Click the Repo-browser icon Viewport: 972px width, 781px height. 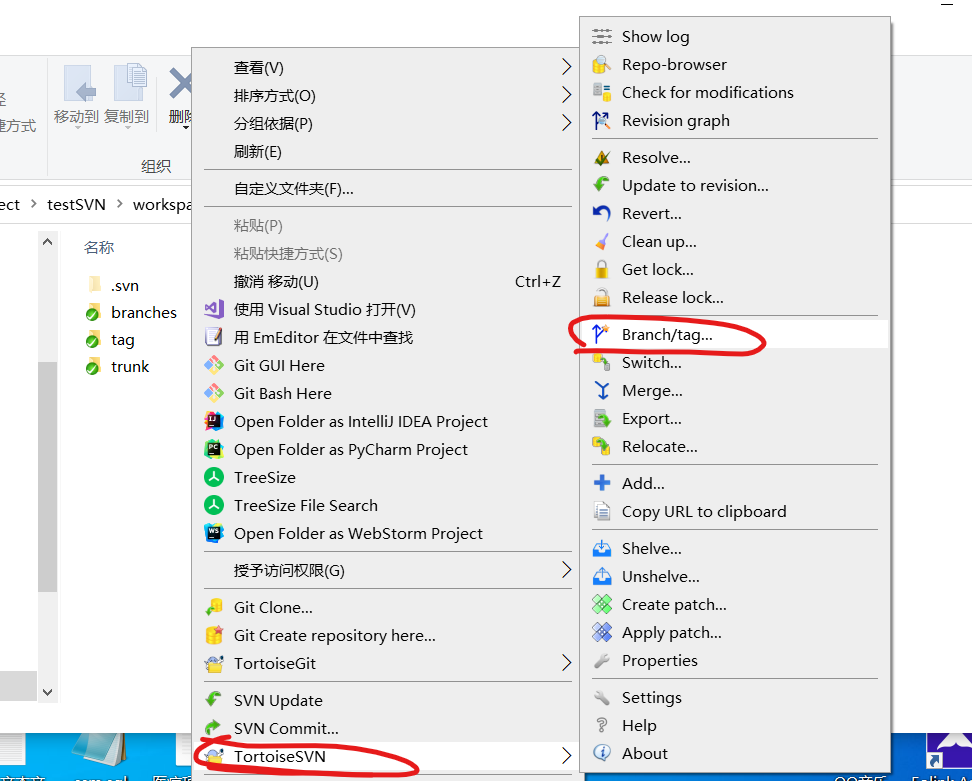601,64
